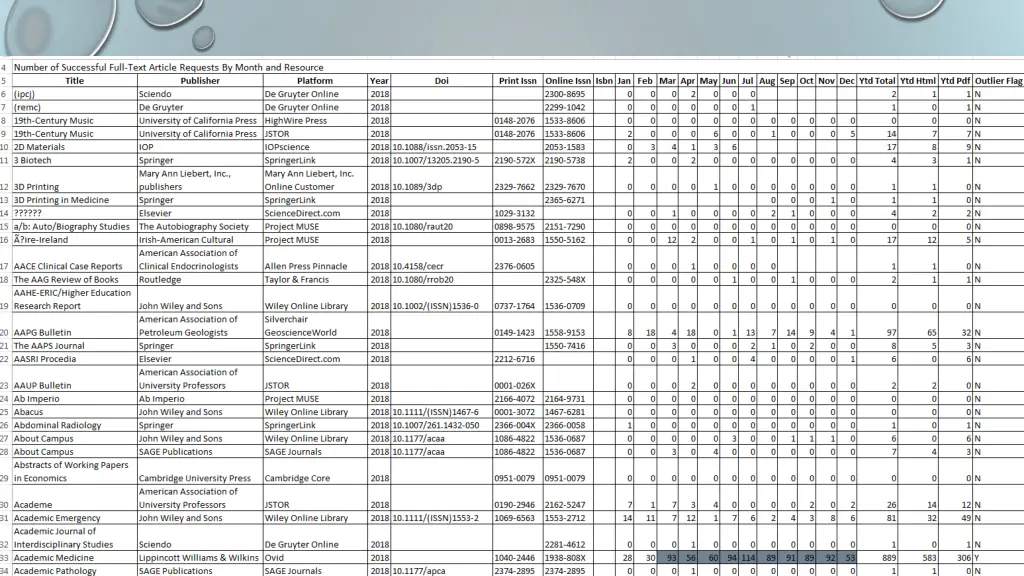1024x576 pixels.
Task: Click the 3 Biotech title cell
Action: (x=74, y=160)
